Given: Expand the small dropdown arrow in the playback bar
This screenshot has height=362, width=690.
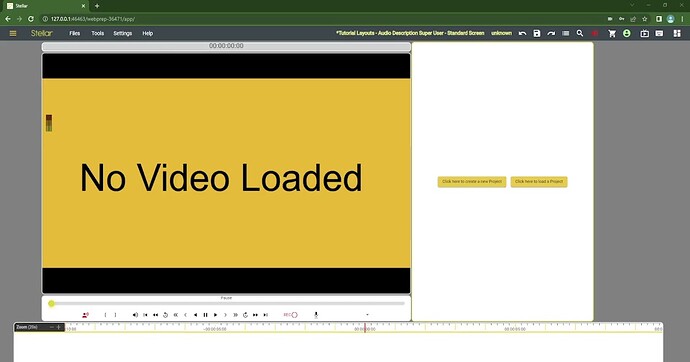Looking at the screenshot, I should (x=367, y=315).
